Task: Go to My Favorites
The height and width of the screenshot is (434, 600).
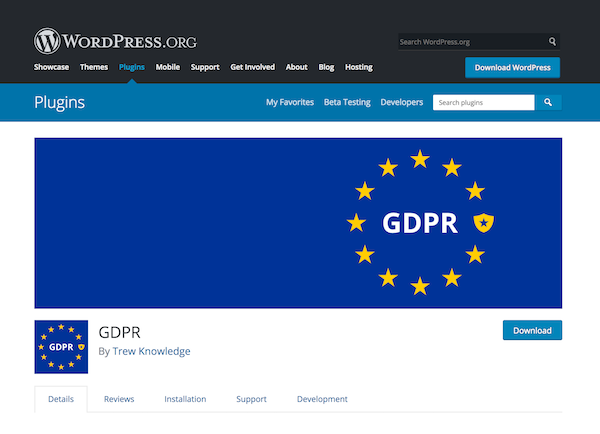Action: pyautogui.click(x=290, y=103)
